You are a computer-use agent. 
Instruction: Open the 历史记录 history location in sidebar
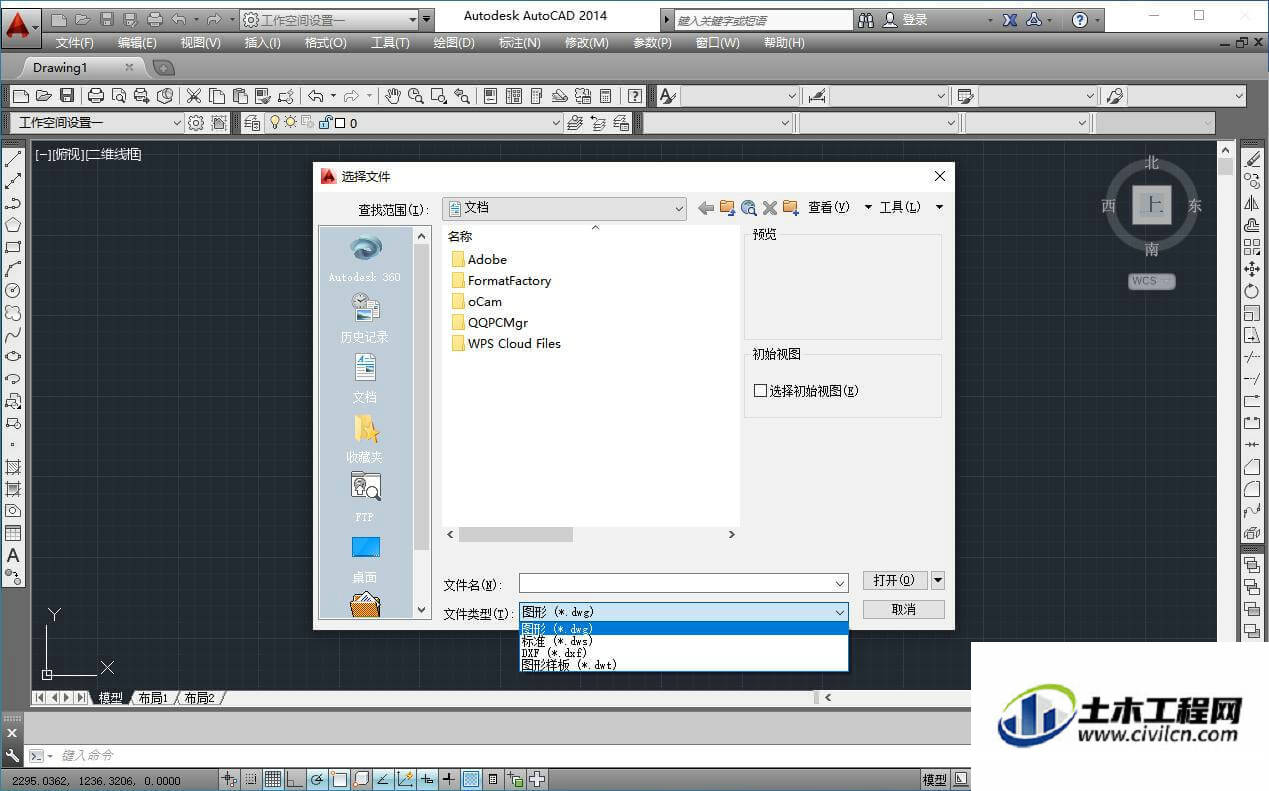[365, 316]
